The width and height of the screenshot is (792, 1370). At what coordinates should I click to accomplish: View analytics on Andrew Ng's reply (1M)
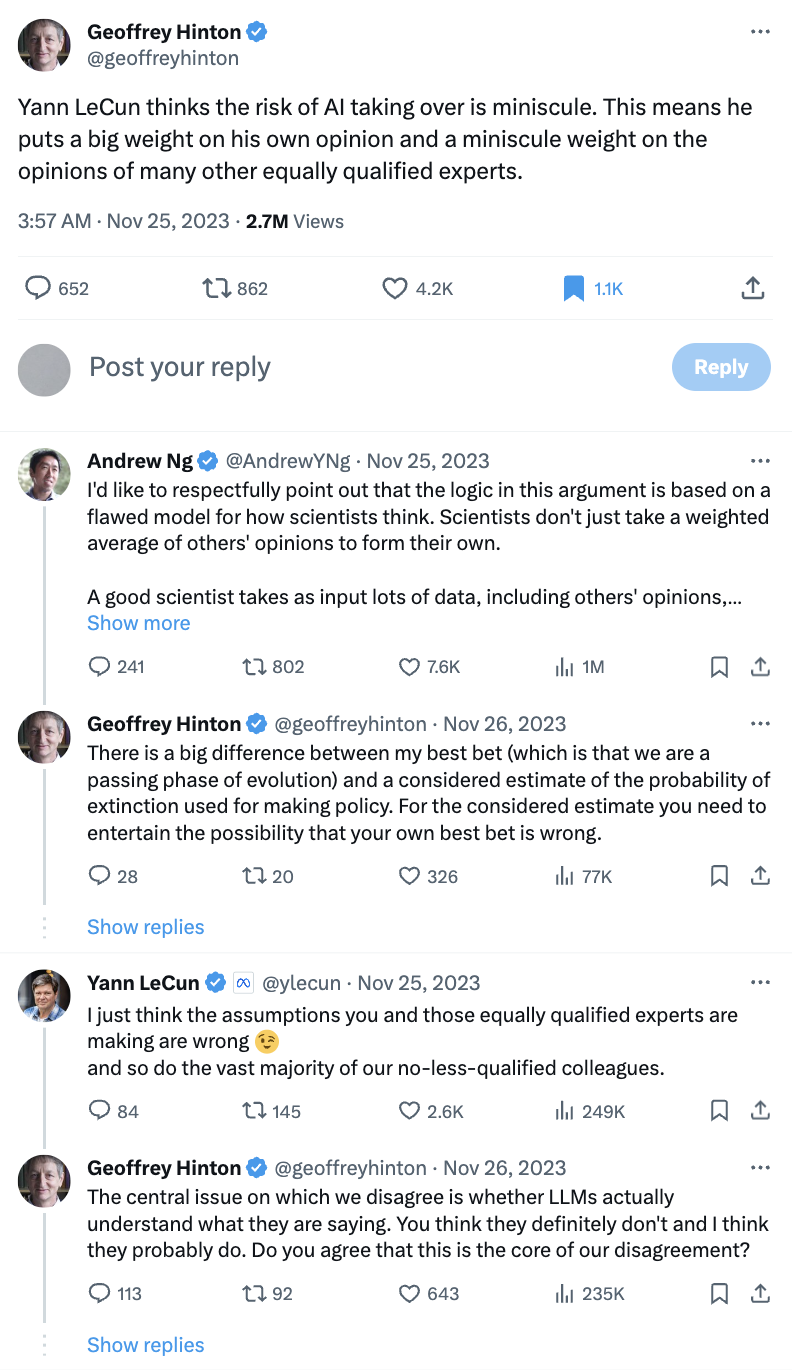[564, 666]
